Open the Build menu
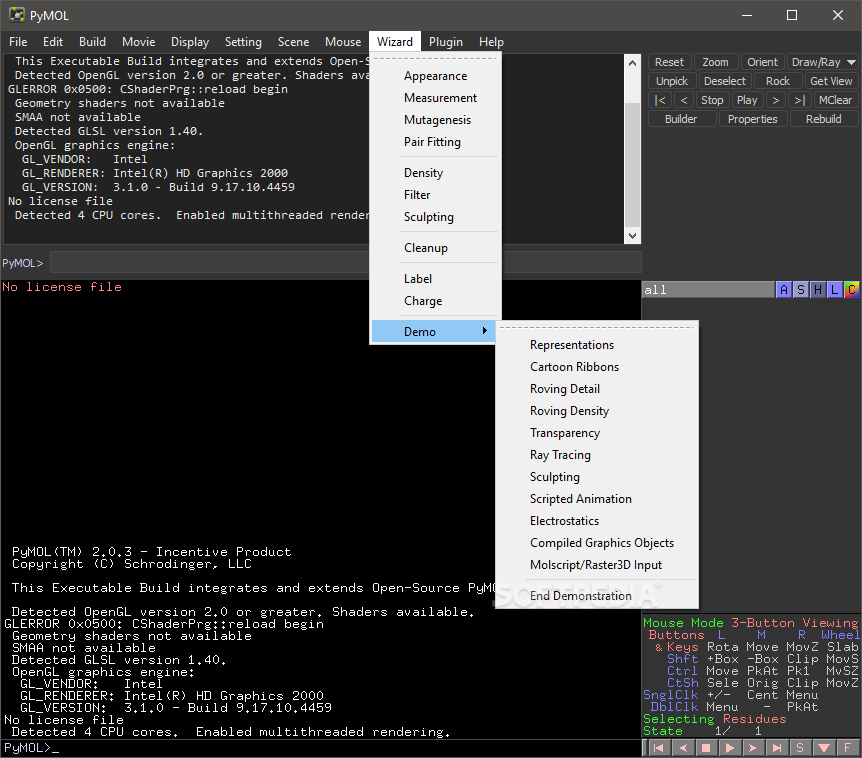Image resolution: width=862 pixels, height=758 pixels. tap(92, 42)
